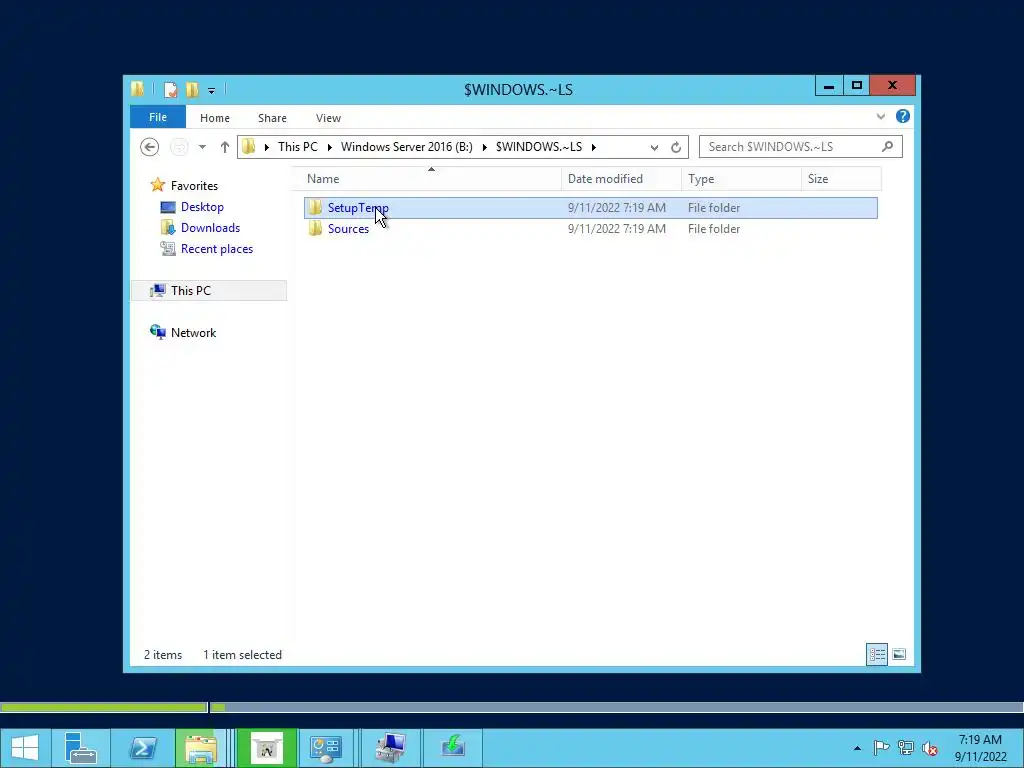Open Server Manager from taskbar

81,747
